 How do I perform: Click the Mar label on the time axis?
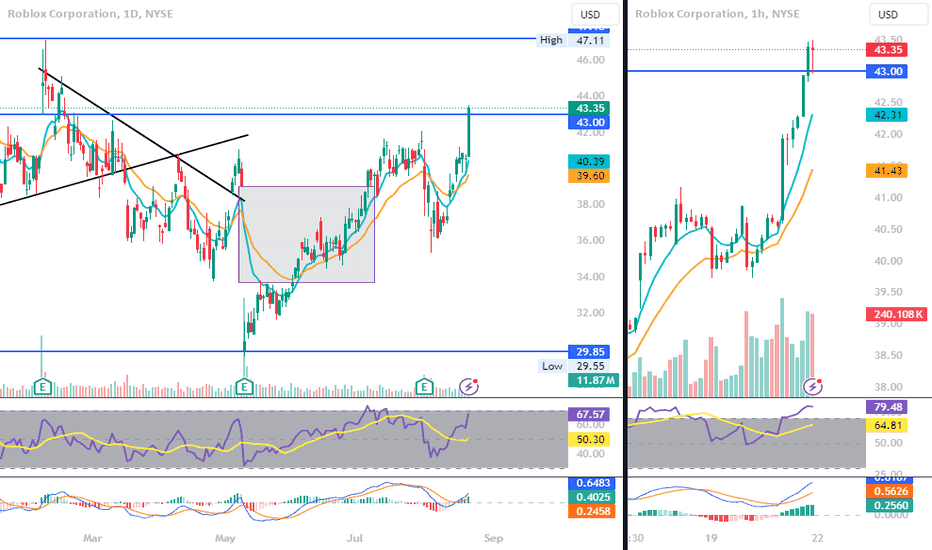coord(92,538)
